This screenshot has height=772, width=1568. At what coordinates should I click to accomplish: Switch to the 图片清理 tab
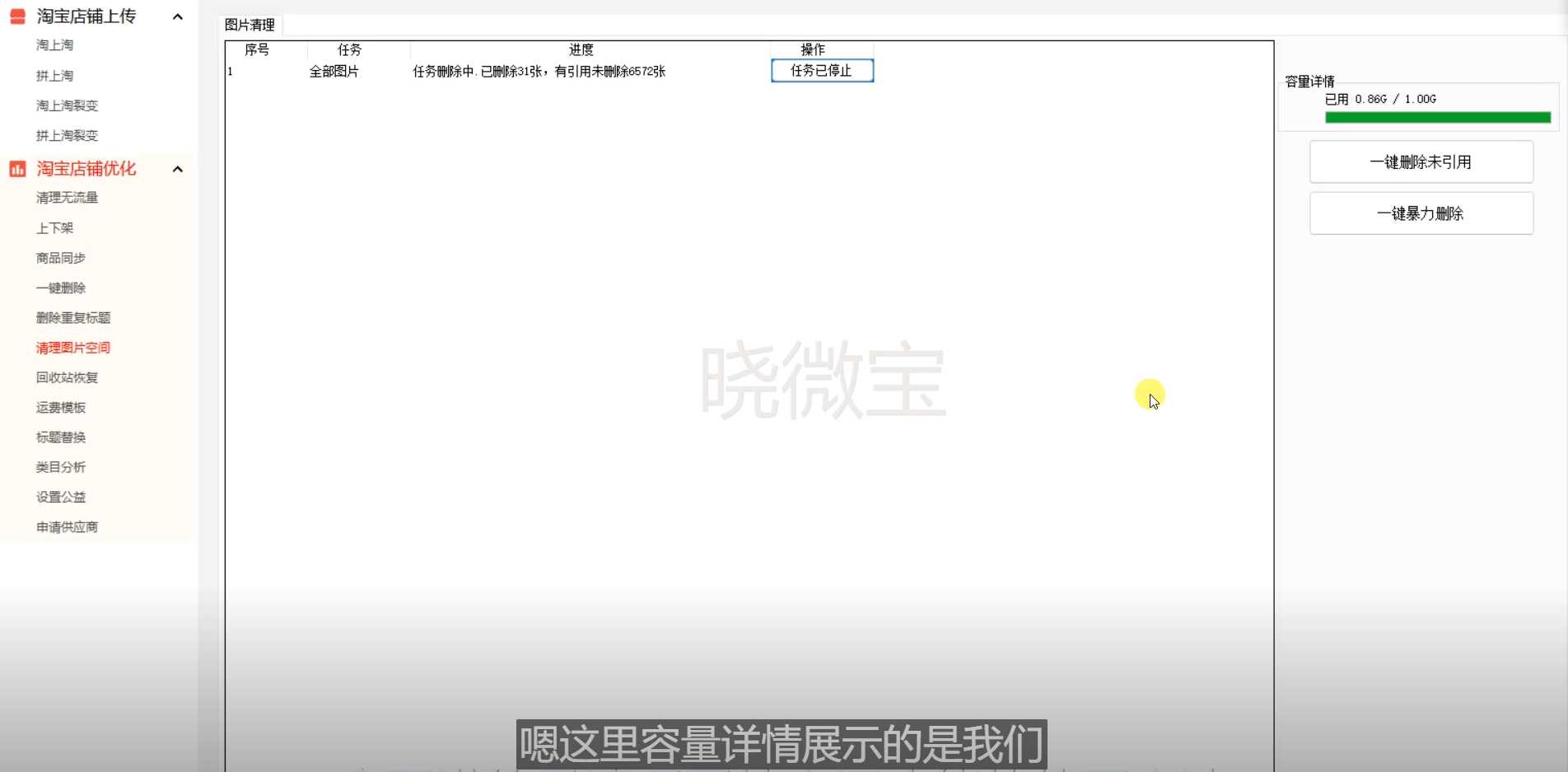point(250,25)
